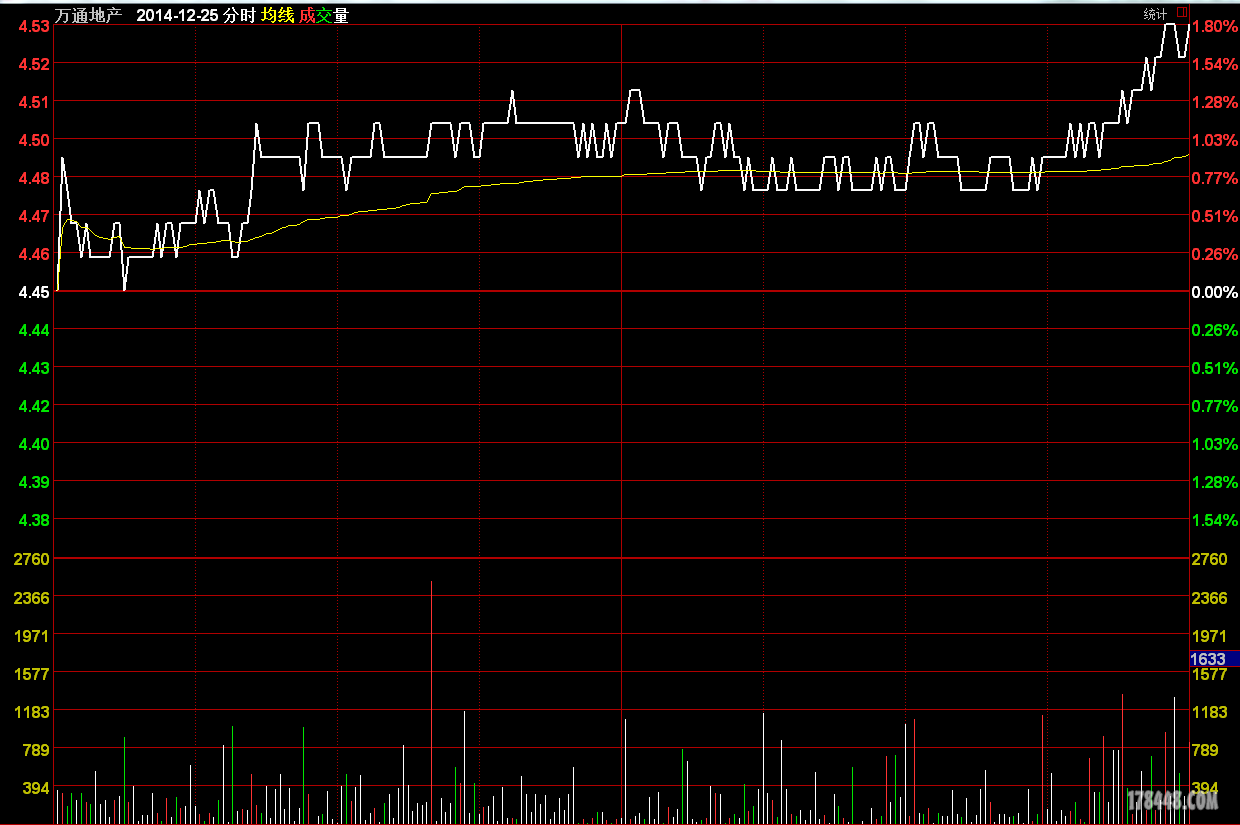
Task: Click the 4.53 price label
Action: click(x=34, y=26)
